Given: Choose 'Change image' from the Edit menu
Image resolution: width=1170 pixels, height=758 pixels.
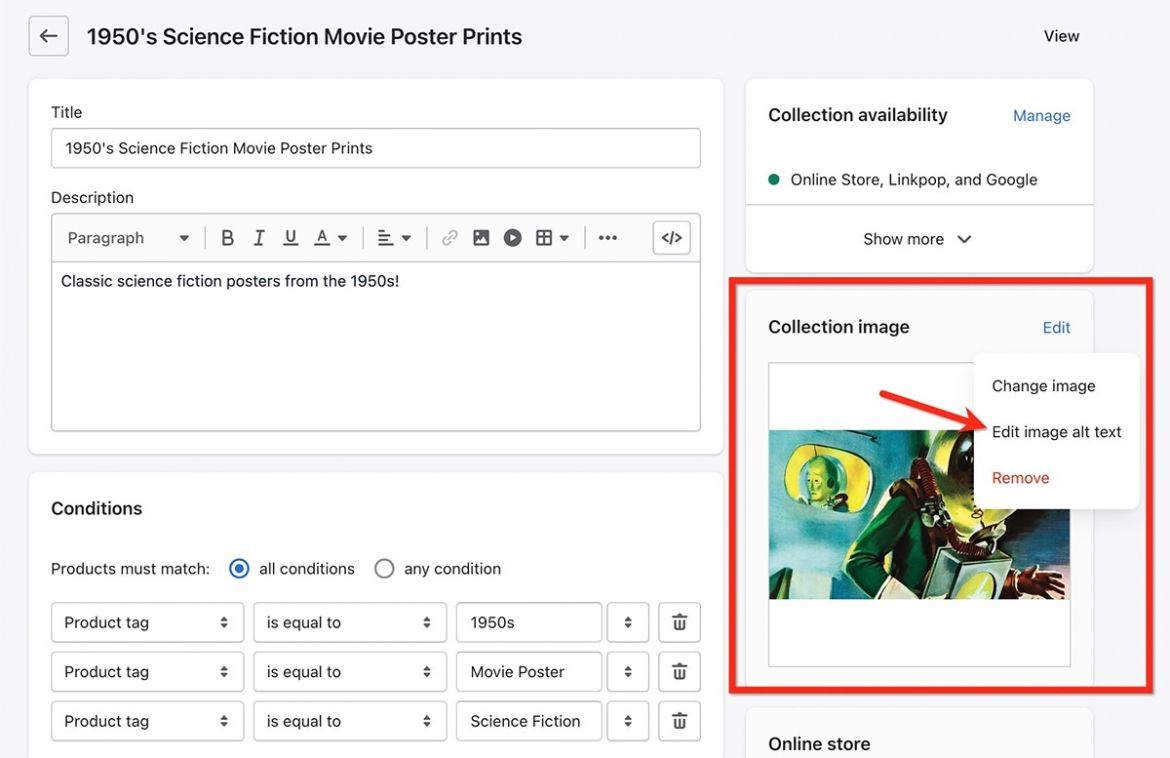Looking at the screenshot, I should pyautogui.click(x=1043, y=385).
